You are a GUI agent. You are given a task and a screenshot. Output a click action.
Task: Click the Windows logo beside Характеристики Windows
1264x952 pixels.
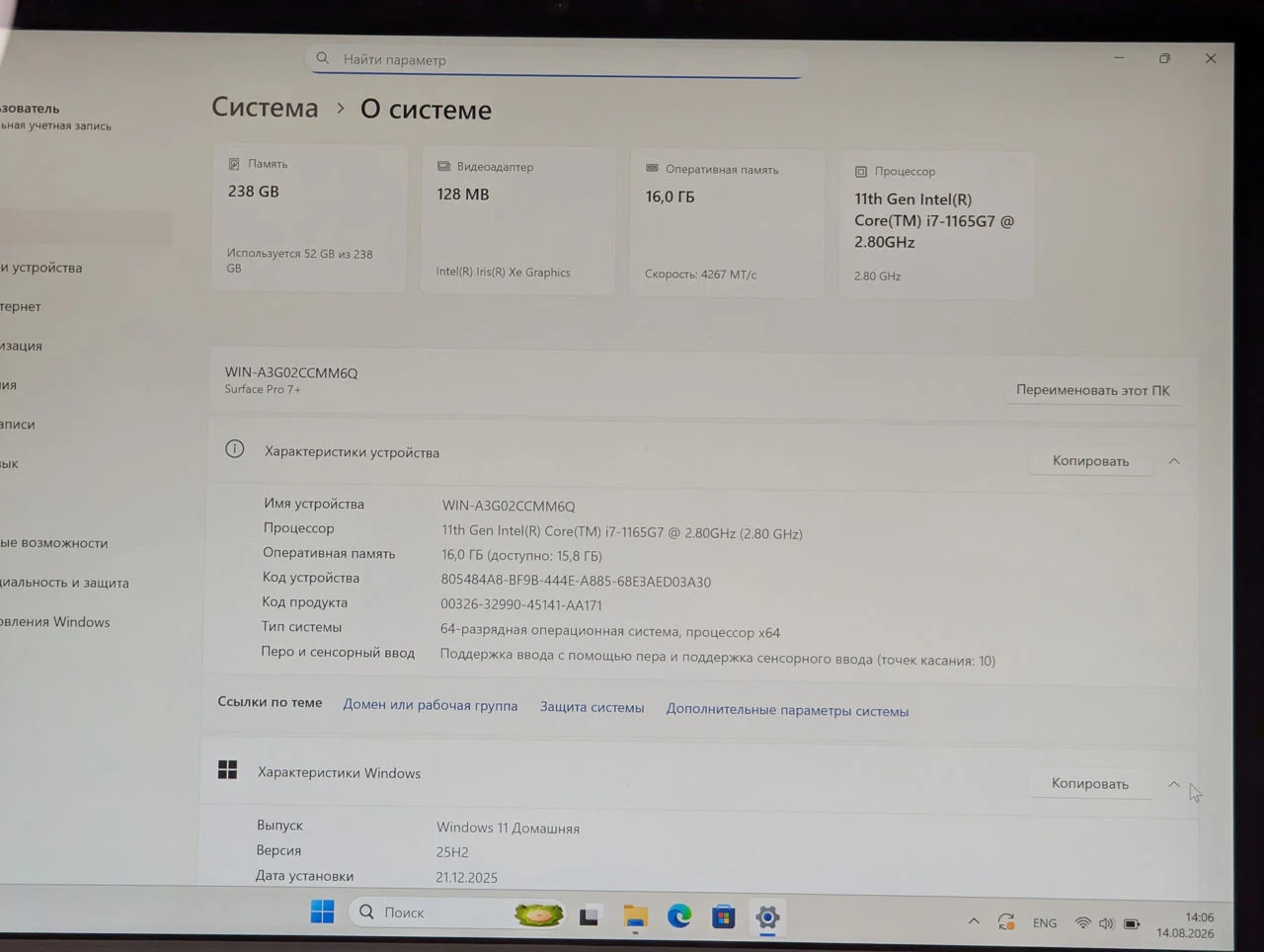pyautogui.click(x=227, y=769)
